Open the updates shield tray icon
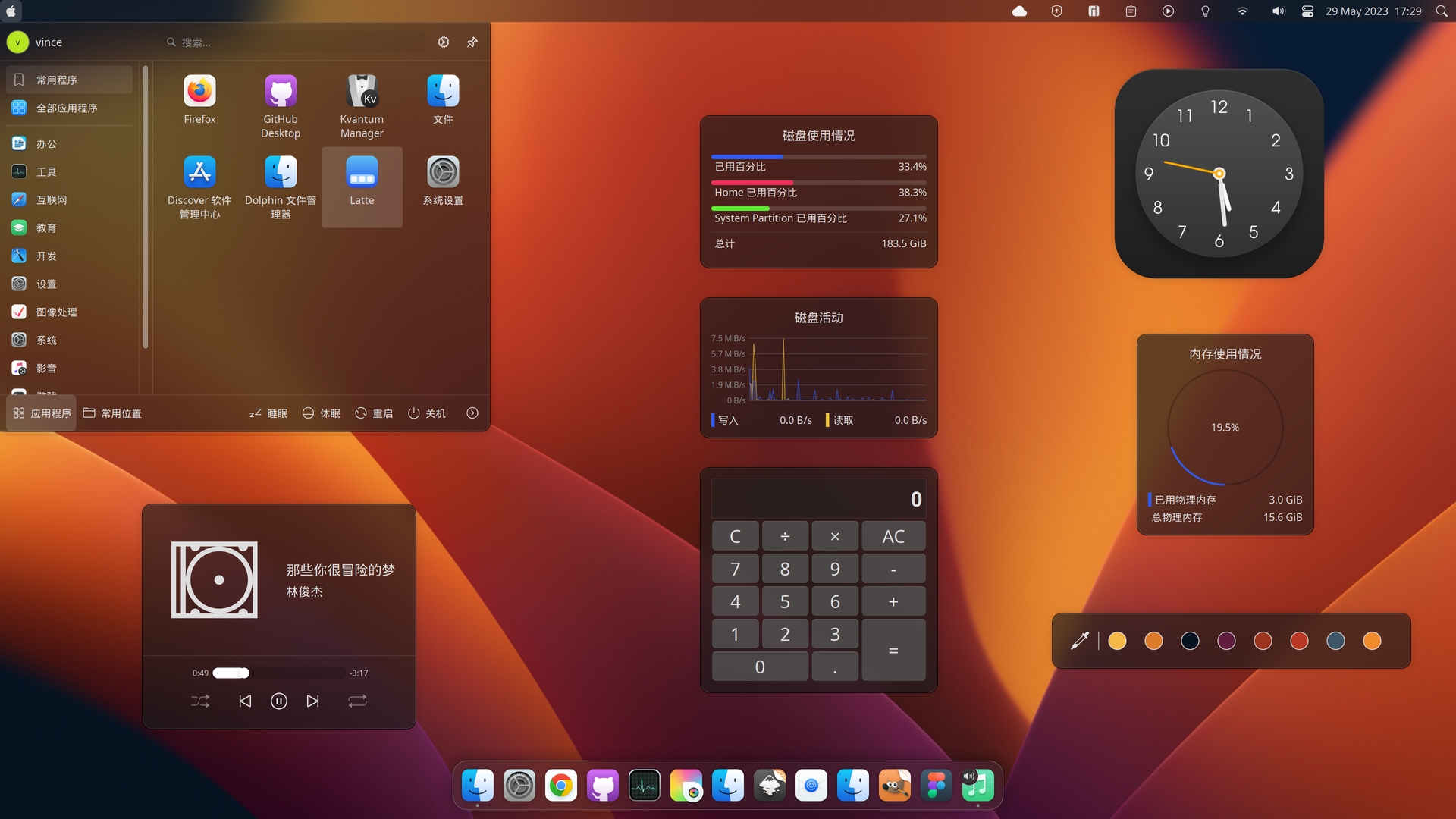 point(1056,11)
